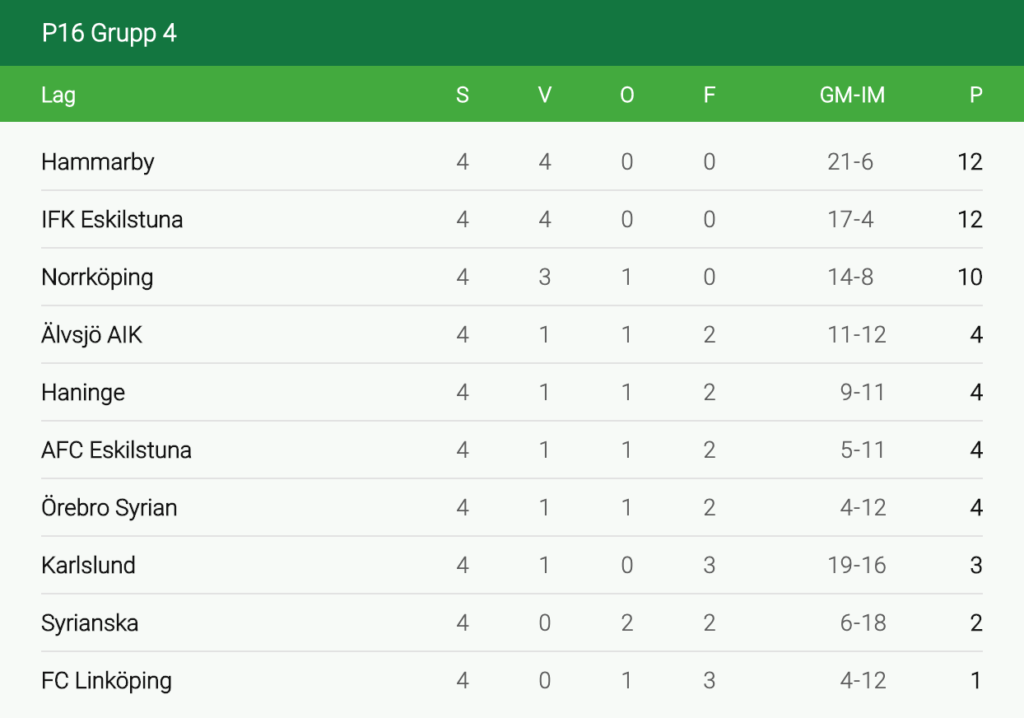Select AFC Eskilstuna in the table
Image resolution: width=1024 pixels, height=718 pixels.
tap(116, 450)
